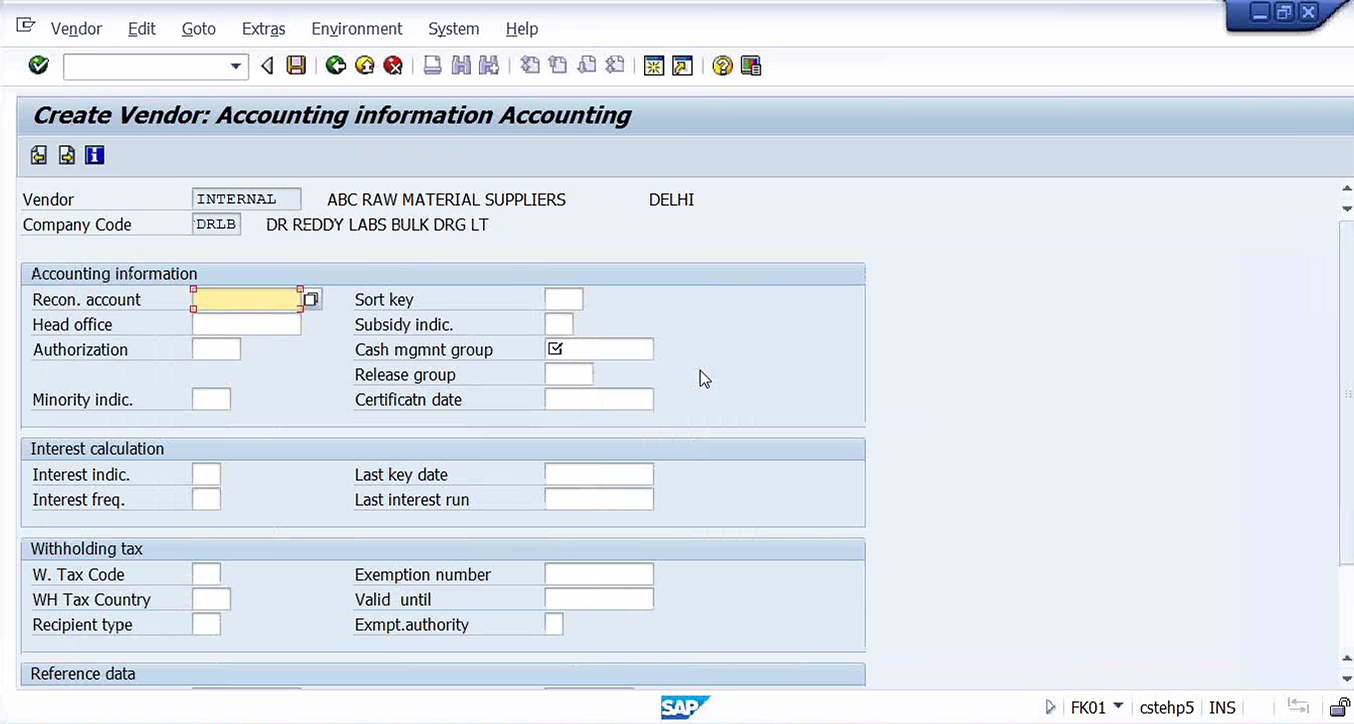The image size is (1354, 724).
Task: Click the Sort key input field
Action: (564, 299)
